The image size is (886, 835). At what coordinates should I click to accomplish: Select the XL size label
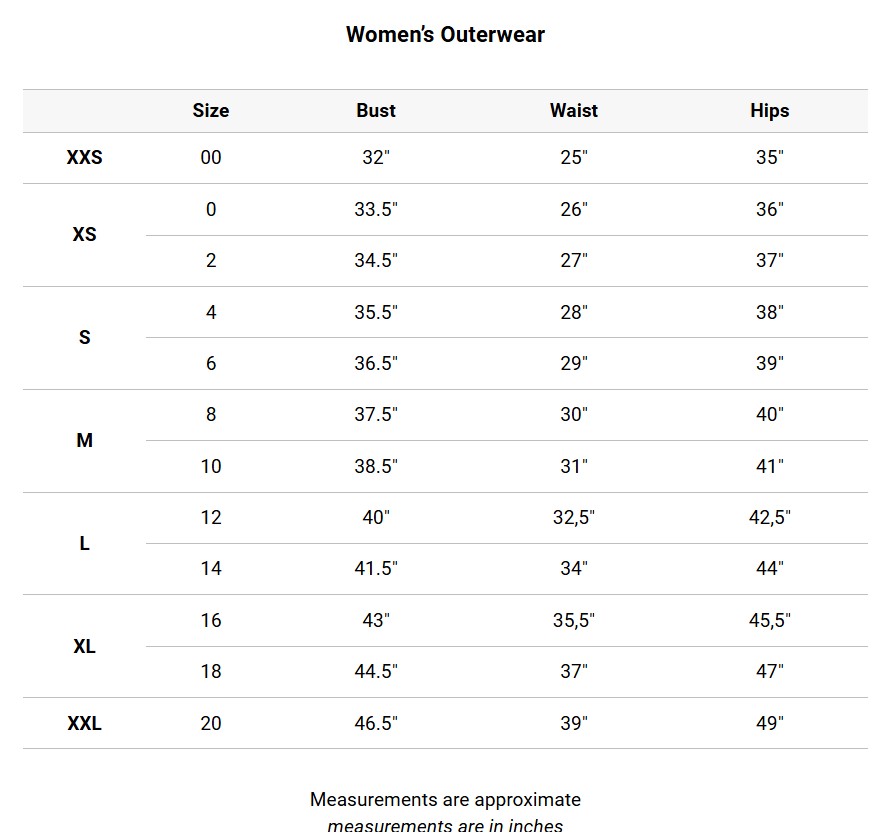84,647
